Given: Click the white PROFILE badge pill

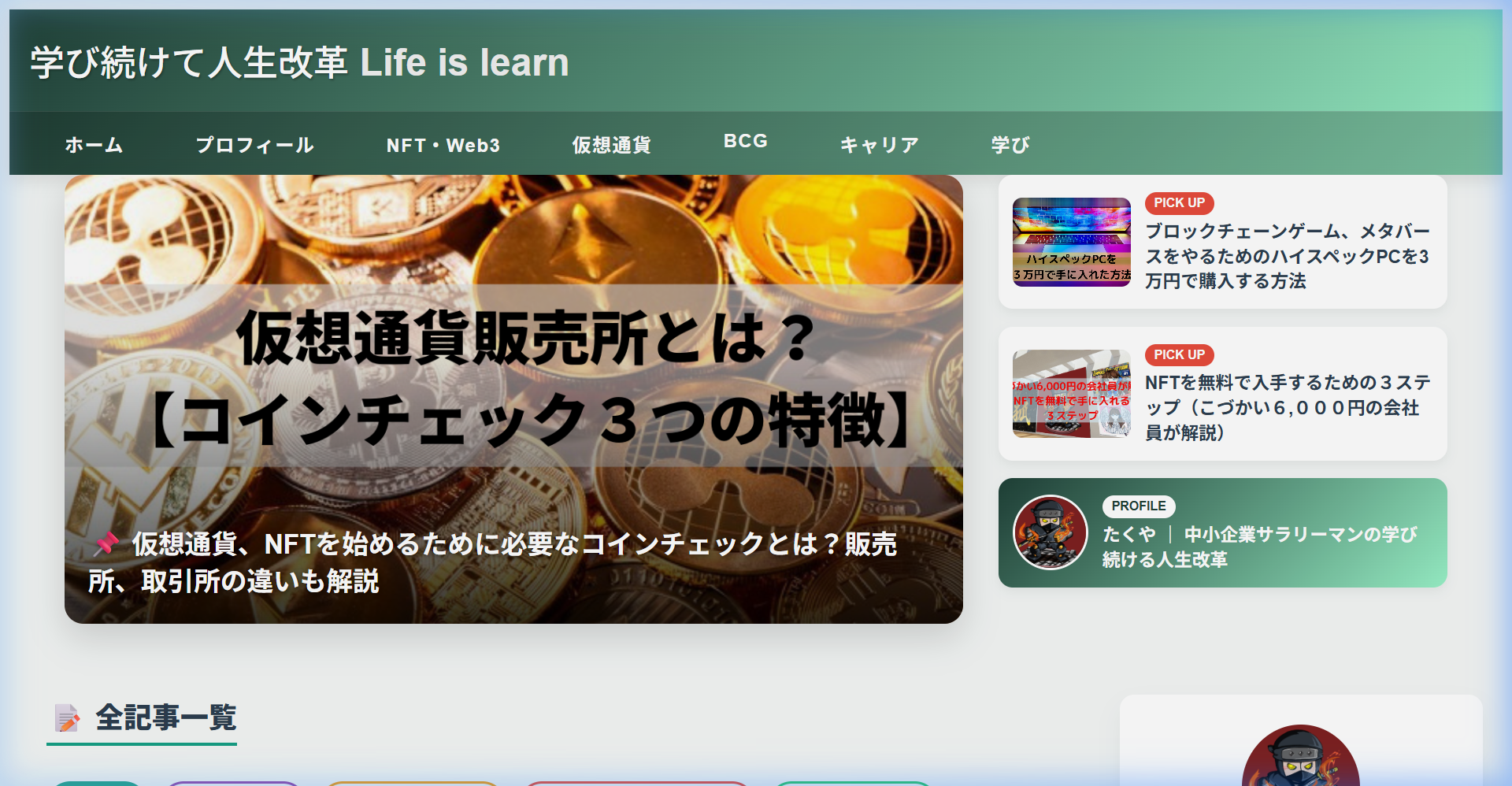Looking at the screenshot, I should 1139,506.
